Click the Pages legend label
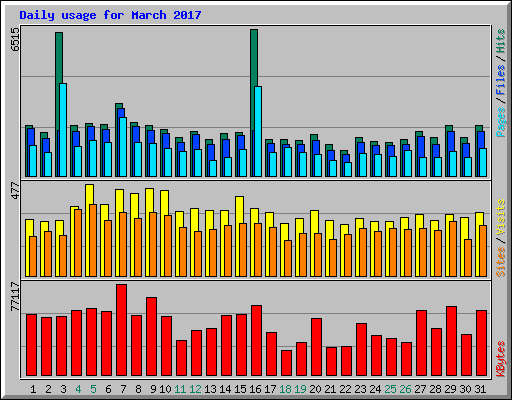The width and height of the screenshot is (512, 400). tap(501, 122)
